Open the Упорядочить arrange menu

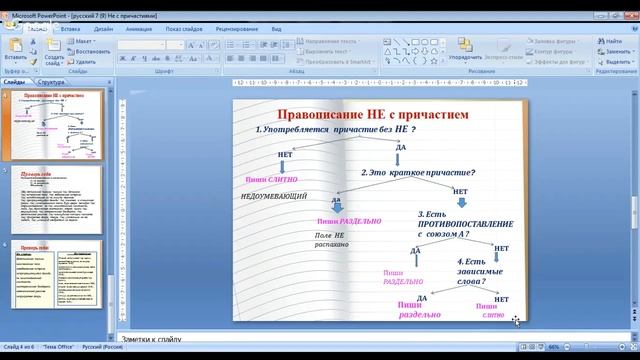[x=465, y=50]
